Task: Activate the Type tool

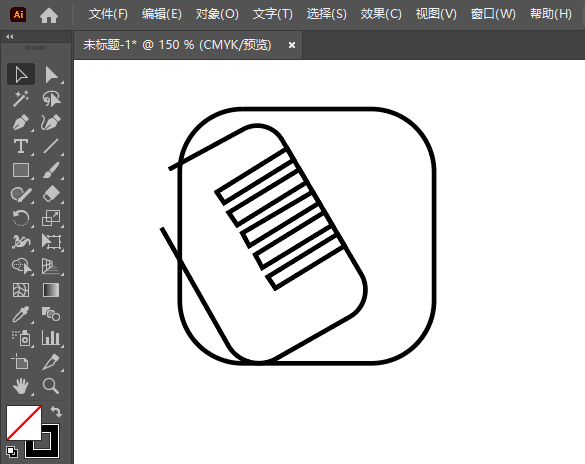Action: 21,146
